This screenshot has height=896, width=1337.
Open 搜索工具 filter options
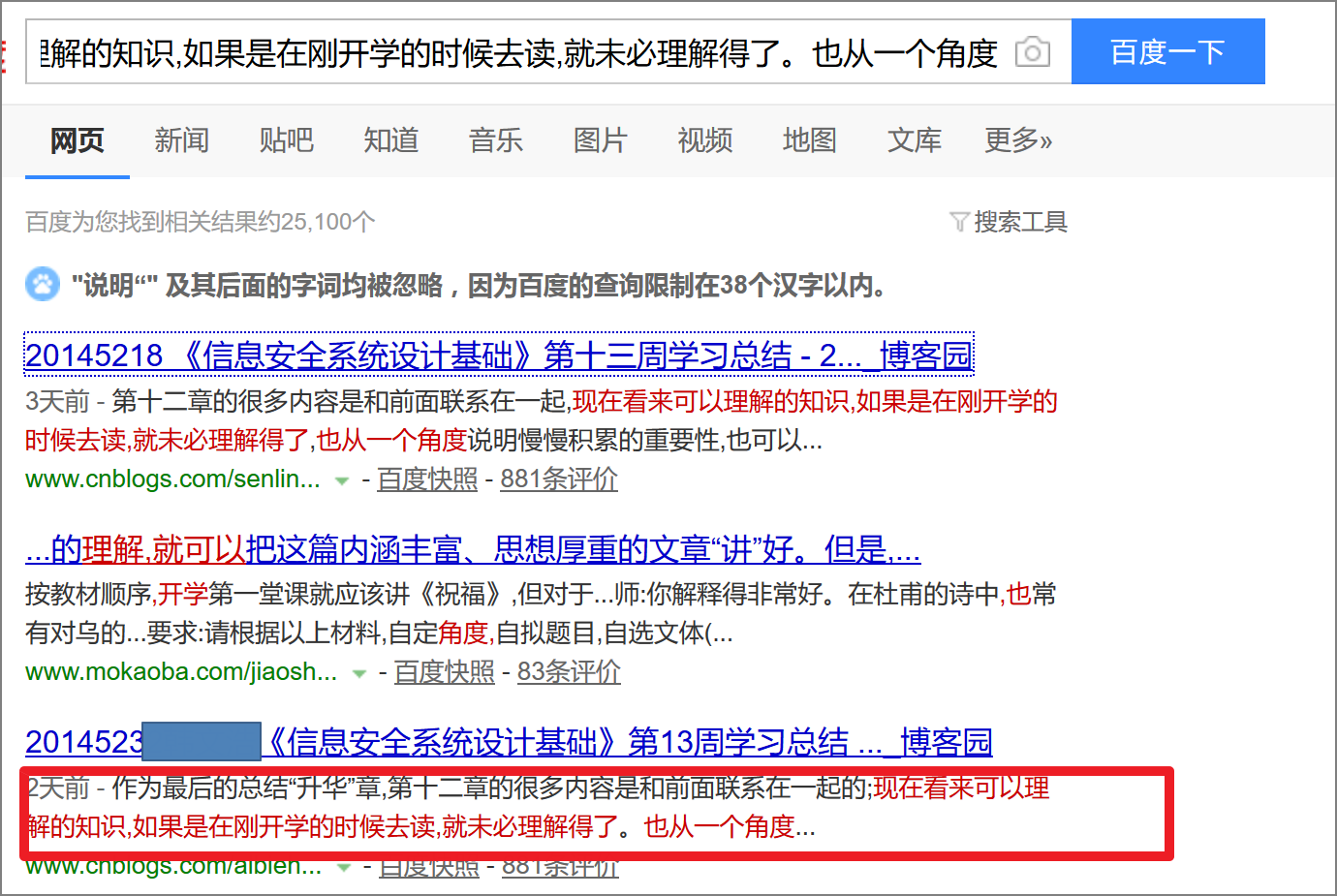(1020, 222)
